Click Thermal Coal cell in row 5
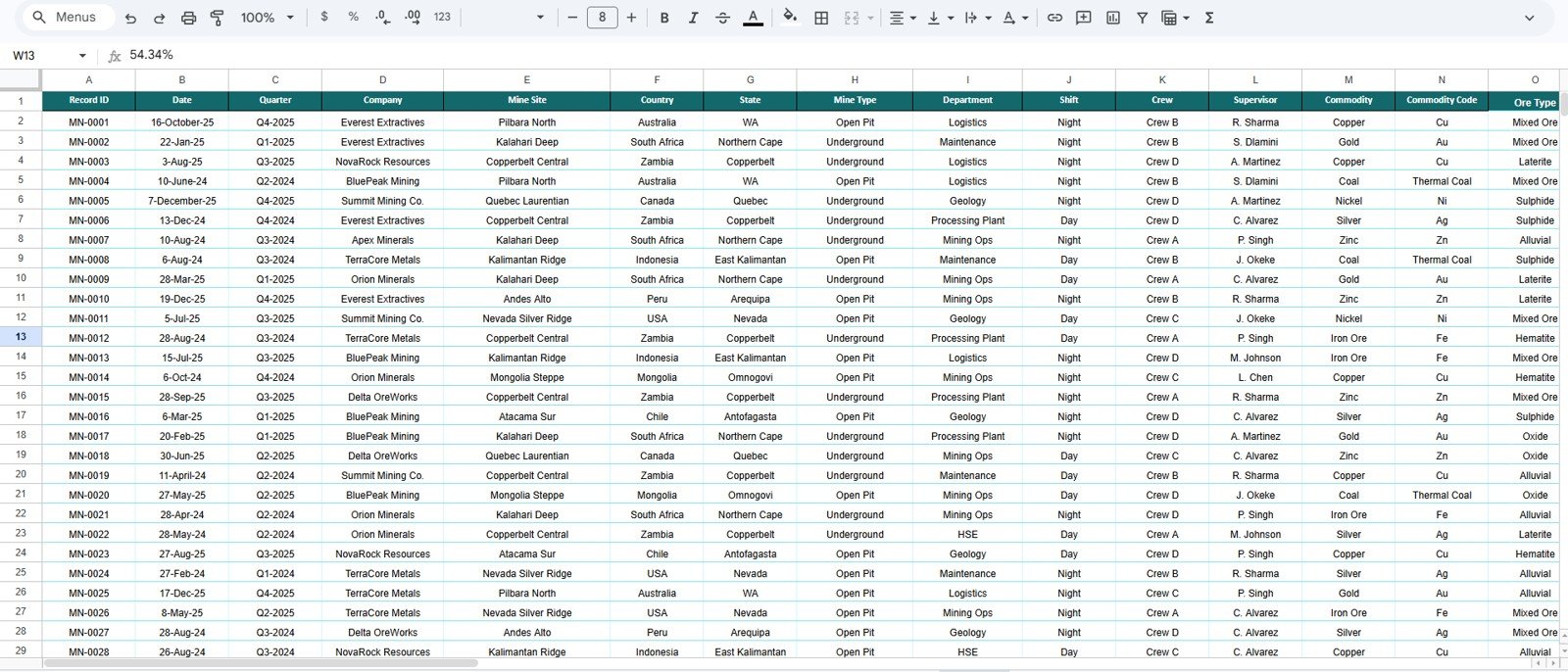Screen dimensions: 1568x672 point(1442,181)
